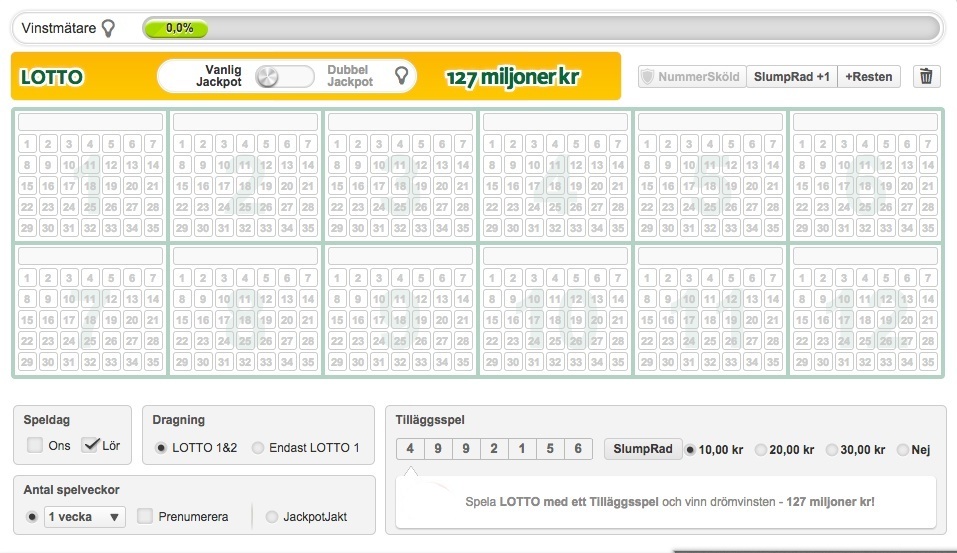Click the Dragning label
957x553 pixels.
(x=178, y=420)
